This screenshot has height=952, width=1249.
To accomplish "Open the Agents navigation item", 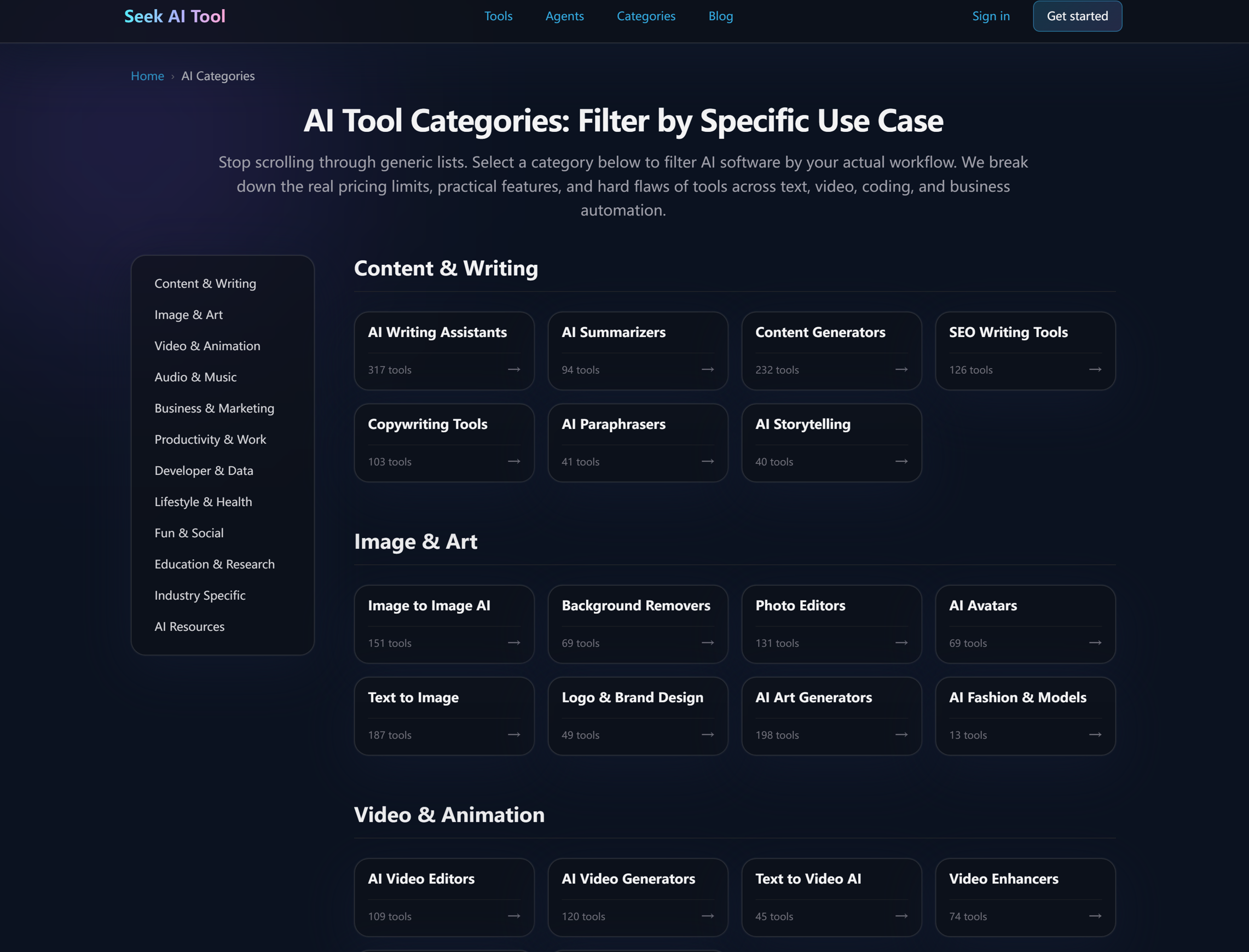I will click(564, 16).
